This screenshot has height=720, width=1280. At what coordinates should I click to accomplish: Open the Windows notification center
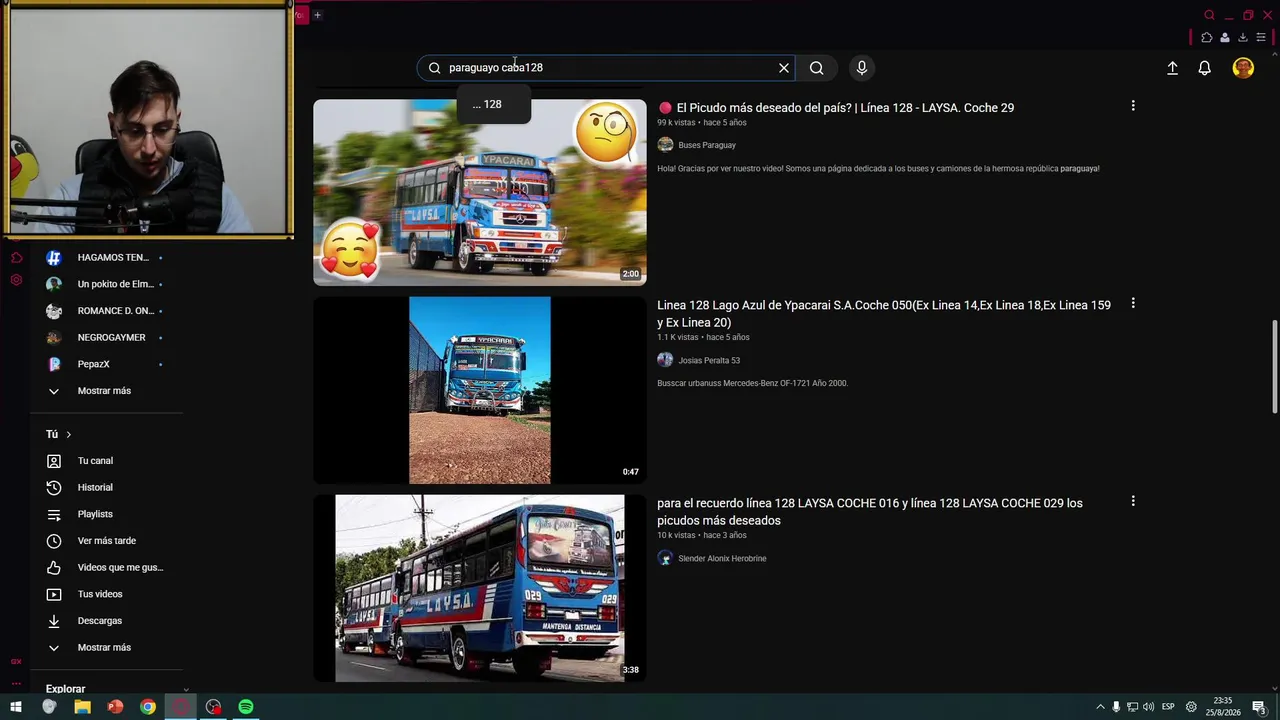tap(1259, 707)
